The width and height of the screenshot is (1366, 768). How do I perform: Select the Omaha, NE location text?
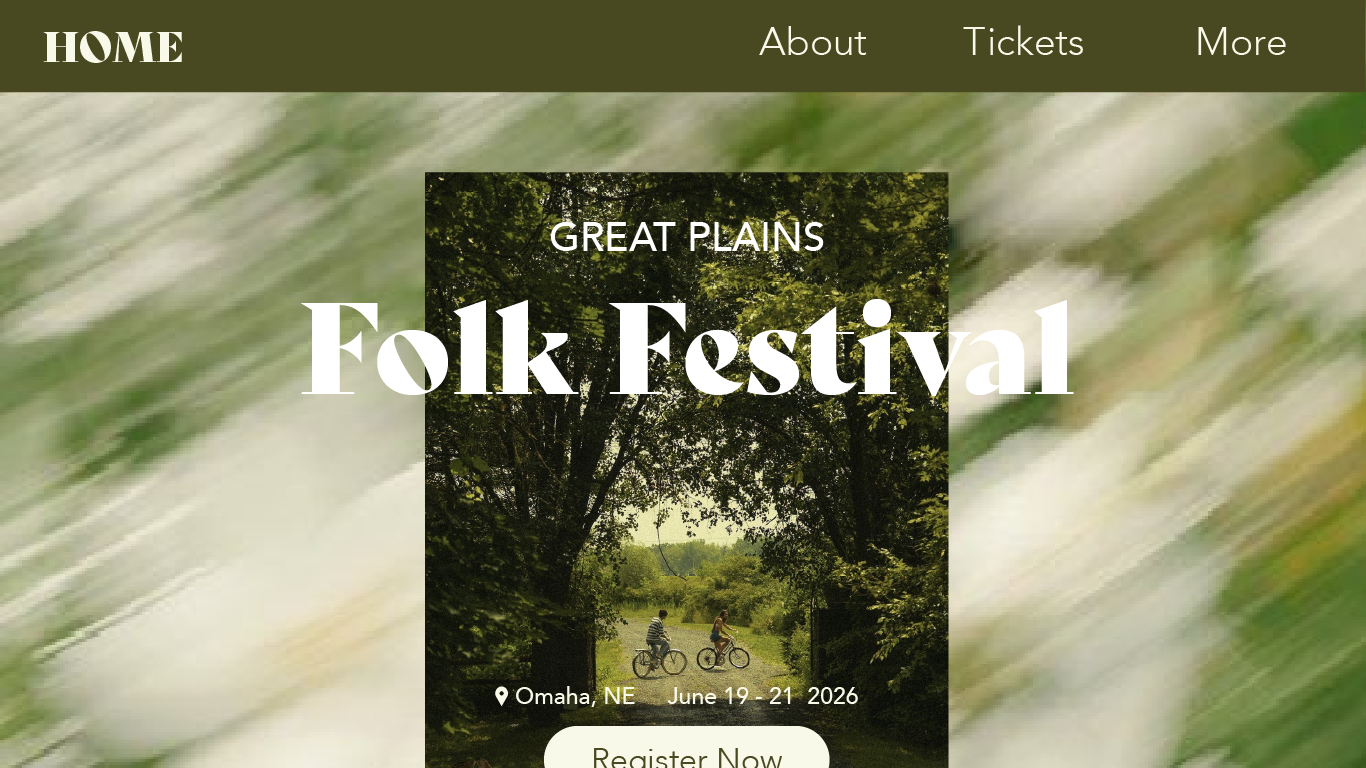575,696
